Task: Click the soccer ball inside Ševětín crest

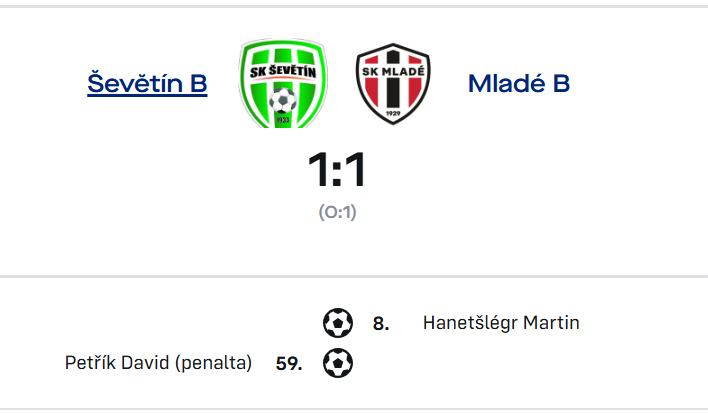Action: pos(283,100)
